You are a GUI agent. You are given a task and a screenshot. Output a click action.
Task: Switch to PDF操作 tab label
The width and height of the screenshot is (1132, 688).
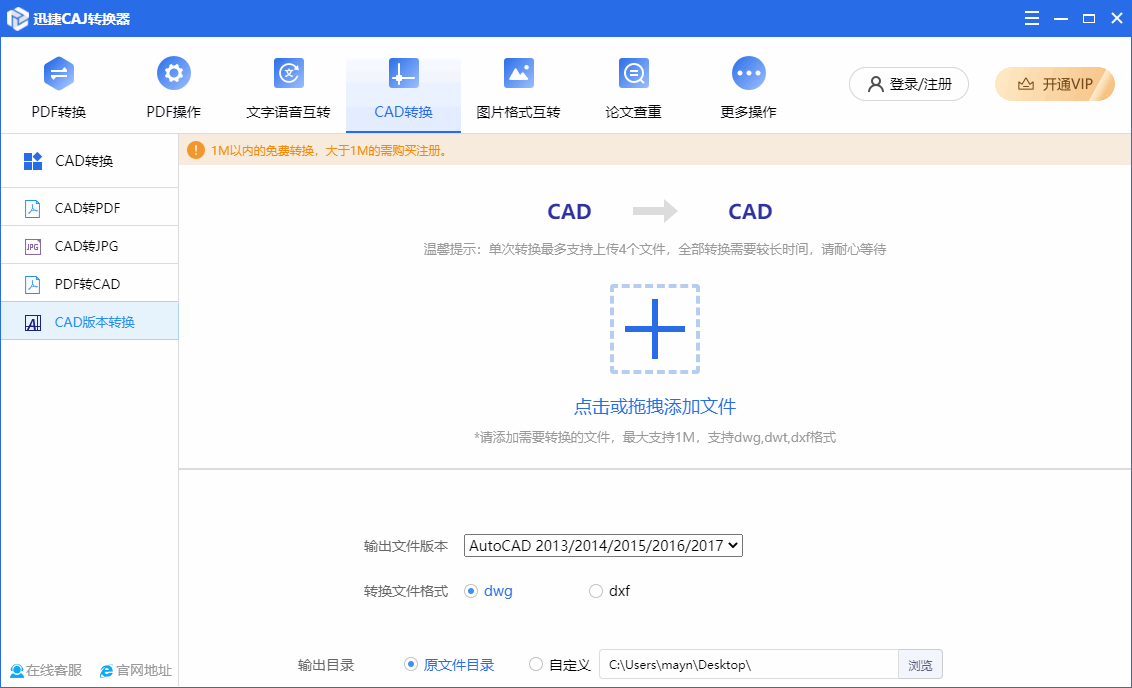173,112
